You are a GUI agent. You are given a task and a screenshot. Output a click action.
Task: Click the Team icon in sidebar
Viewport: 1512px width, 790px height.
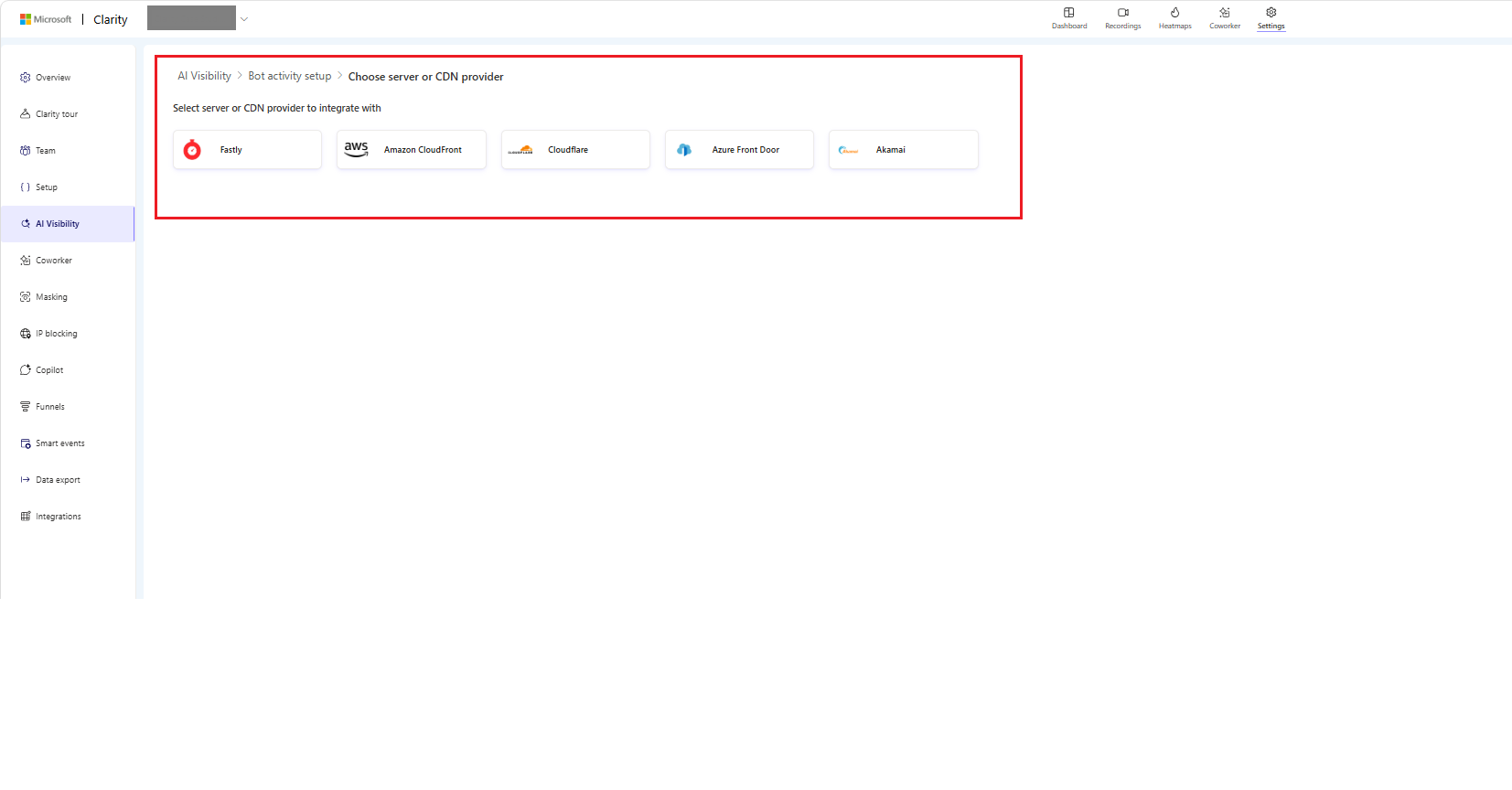(26, 151)
